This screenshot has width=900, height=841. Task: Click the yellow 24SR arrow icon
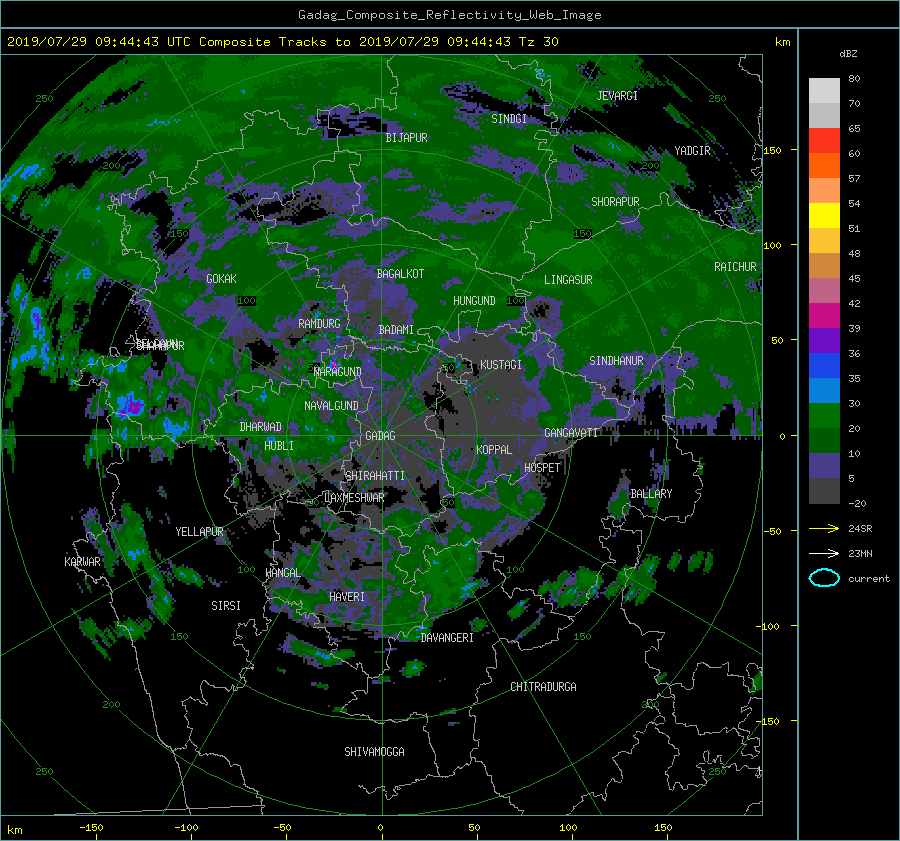(x=824, y=528)
